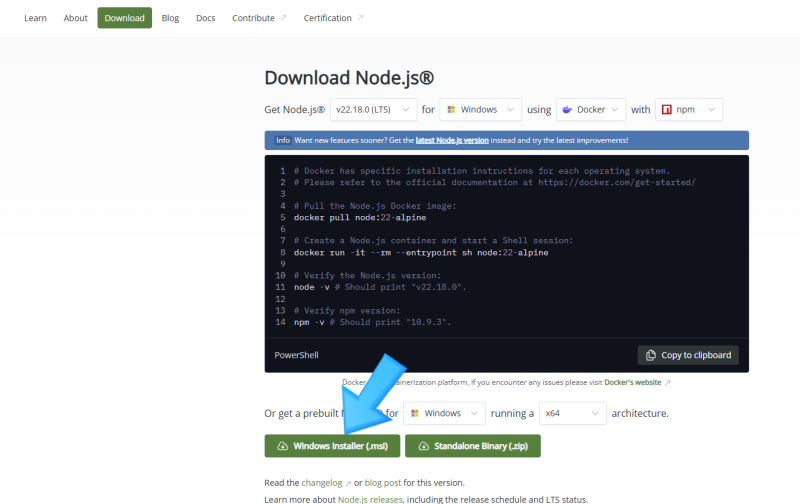
Task: Download the Windows Installer (.msi)
Action: (332, 446)
